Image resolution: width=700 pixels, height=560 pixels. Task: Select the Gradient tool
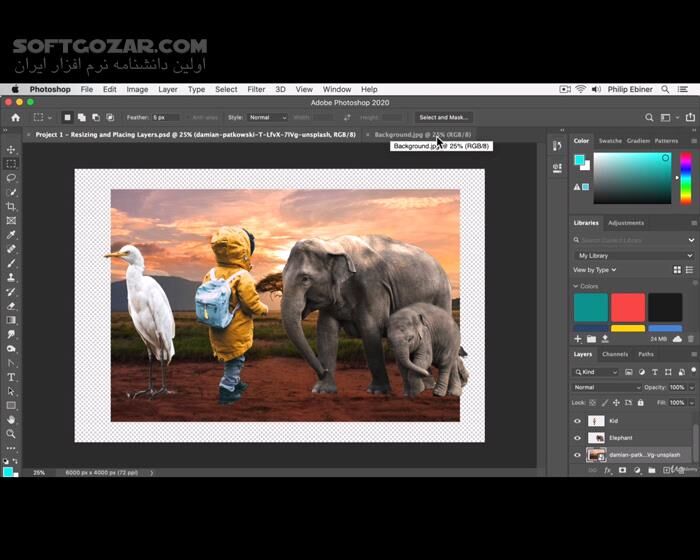click(11, 320)
